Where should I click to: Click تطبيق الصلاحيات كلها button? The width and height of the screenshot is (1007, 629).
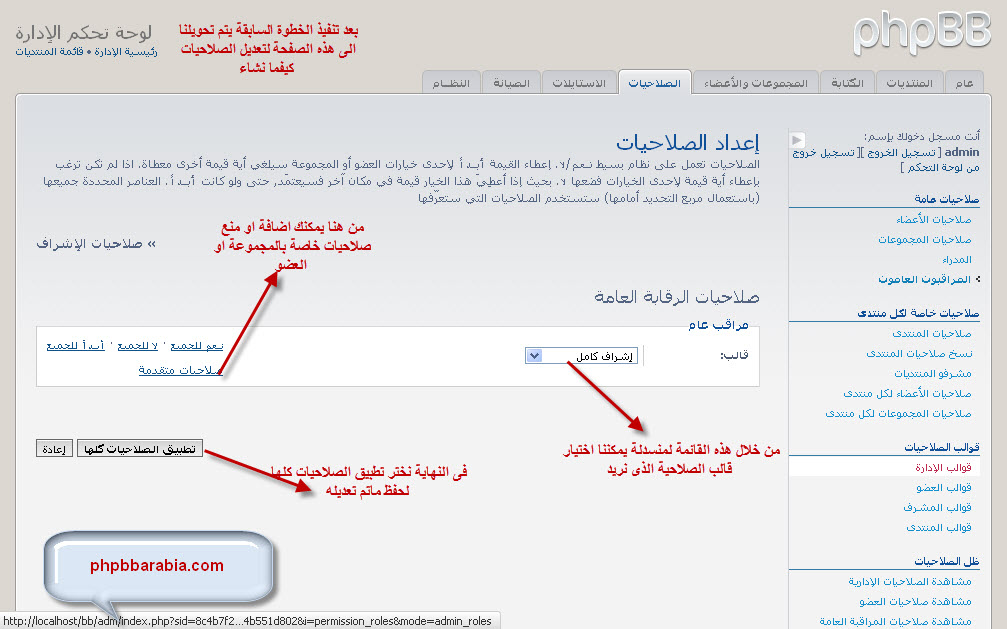[140, 448]
